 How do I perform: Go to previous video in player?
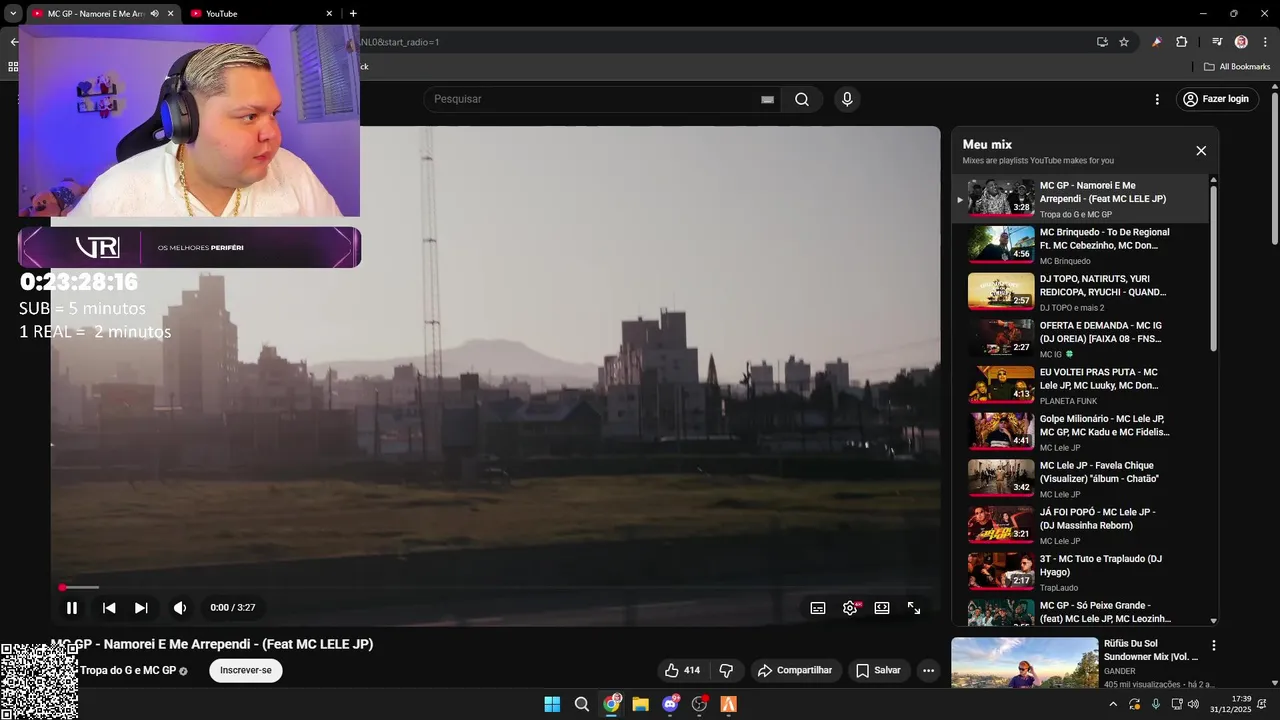click(x=109, y=608)
